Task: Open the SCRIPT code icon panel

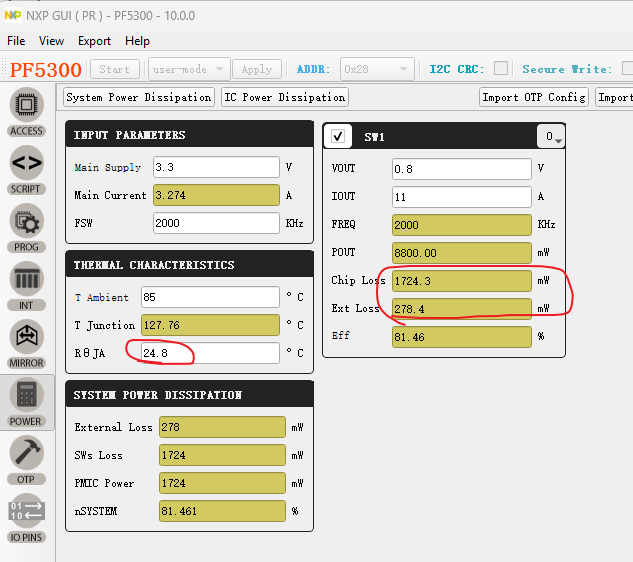Action: (x=26, y=170)
